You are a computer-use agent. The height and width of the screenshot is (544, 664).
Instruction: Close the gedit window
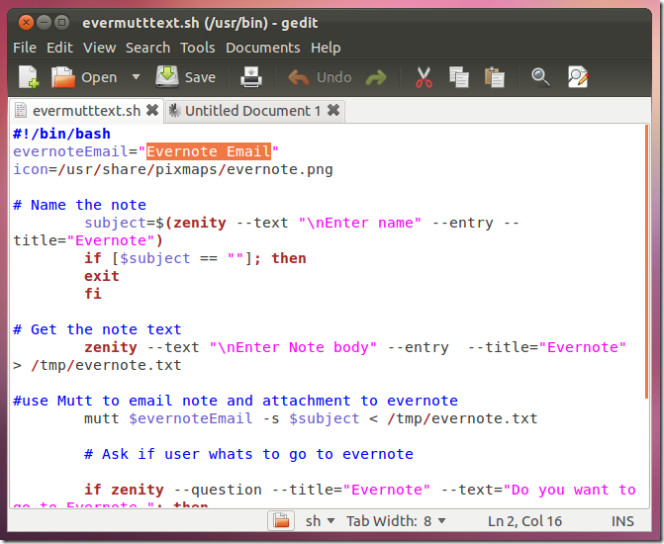[x=26, y=22]
